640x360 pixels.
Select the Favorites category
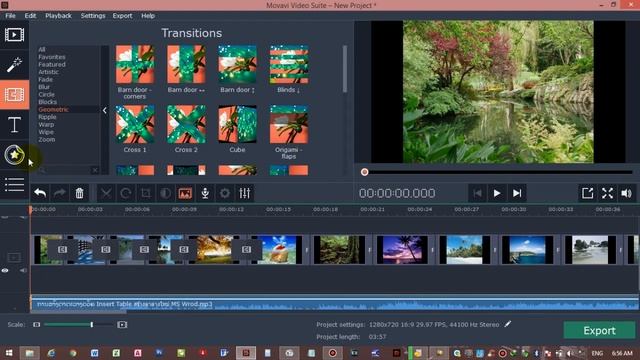click(x=52, y=57)
